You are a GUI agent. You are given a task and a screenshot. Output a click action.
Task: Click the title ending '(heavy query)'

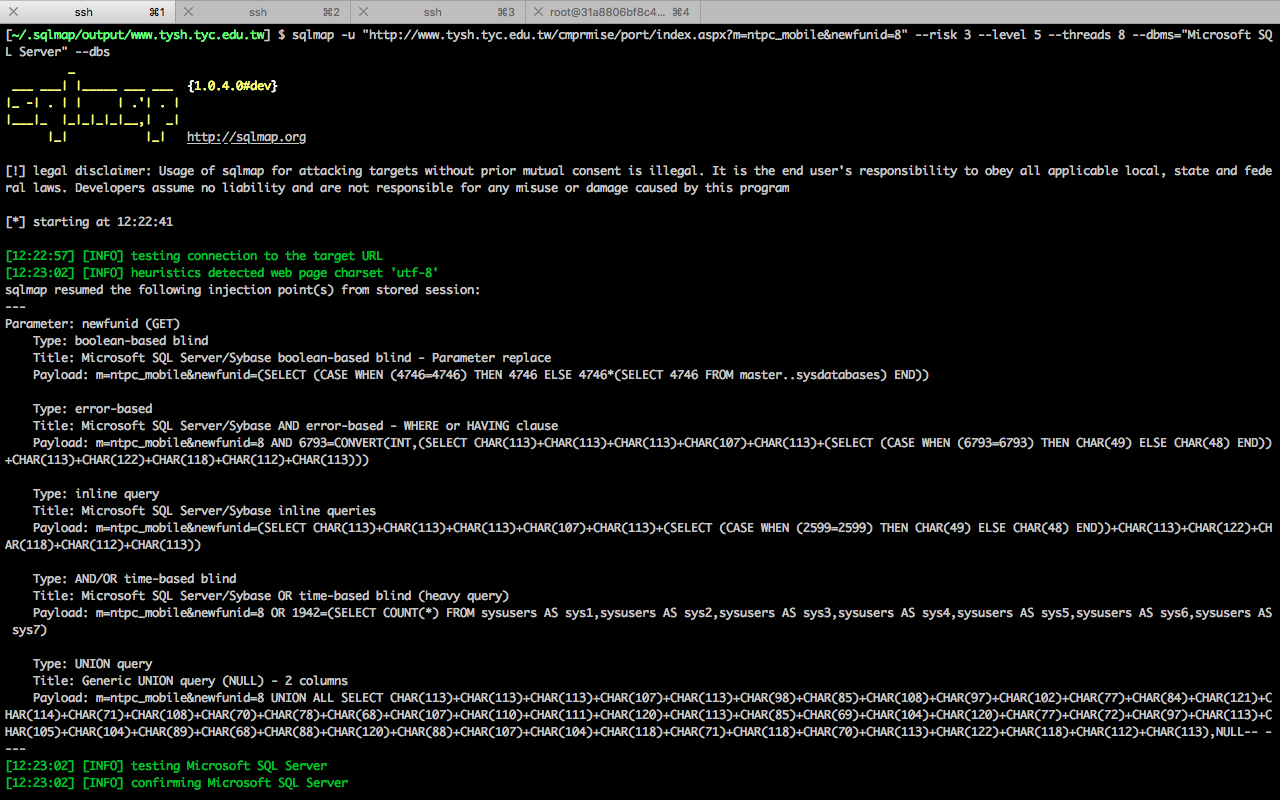[x=271, y=596]
